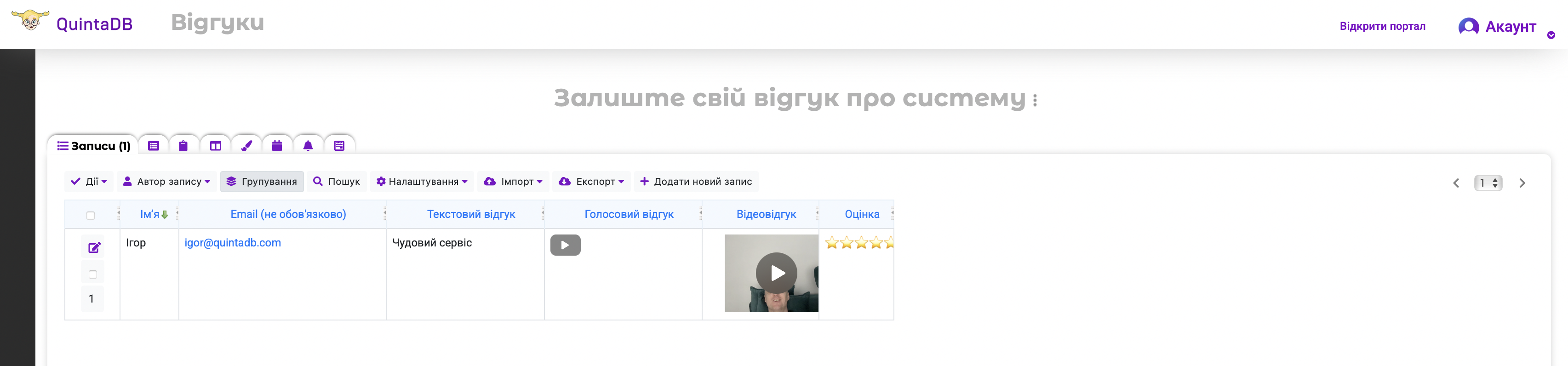Expand the Автор запису dropdown
Viewport: 1568px width, 366px height.
(x=166, y=182)
